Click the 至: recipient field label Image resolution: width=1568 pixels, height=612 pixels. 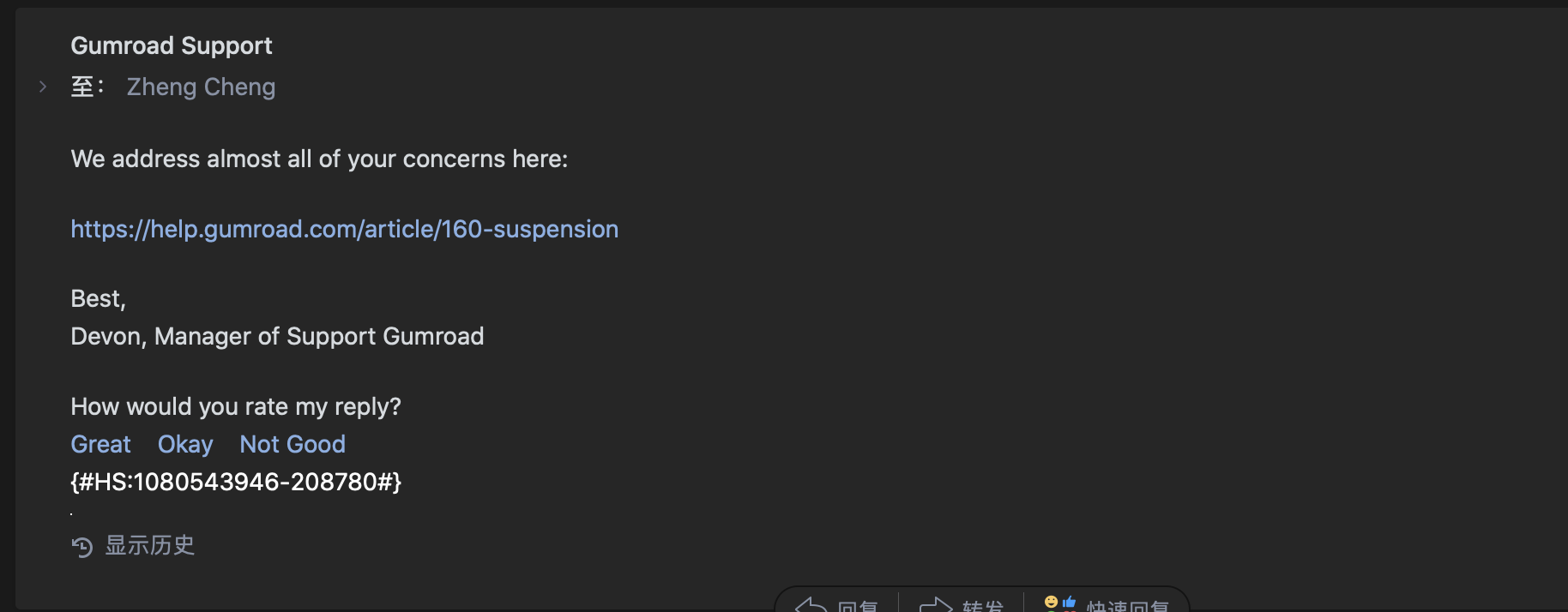(87, 87)
